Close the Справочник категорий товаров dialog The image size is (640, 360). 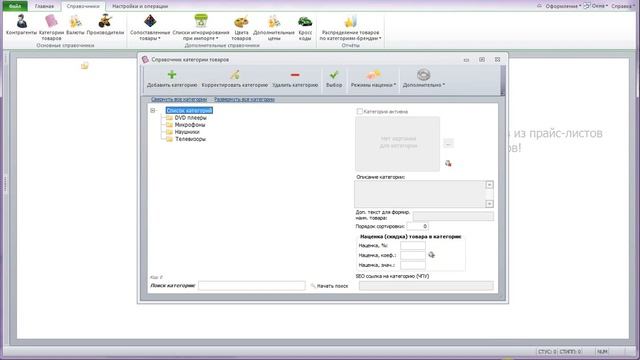click(498, 60)
